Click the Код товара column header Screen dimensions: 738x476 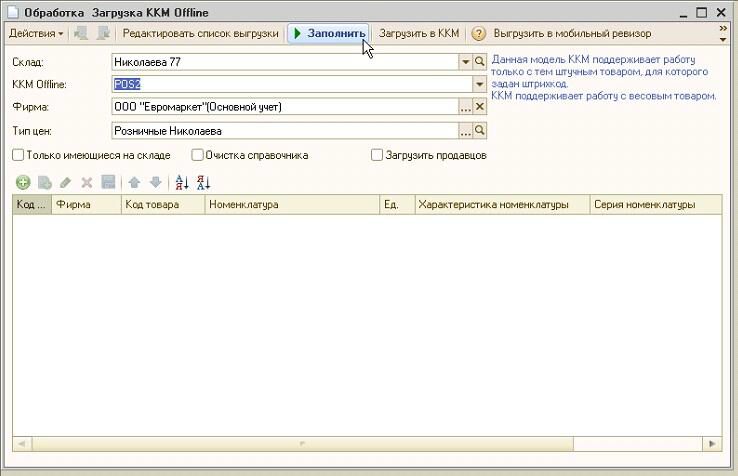coord(163,204)
